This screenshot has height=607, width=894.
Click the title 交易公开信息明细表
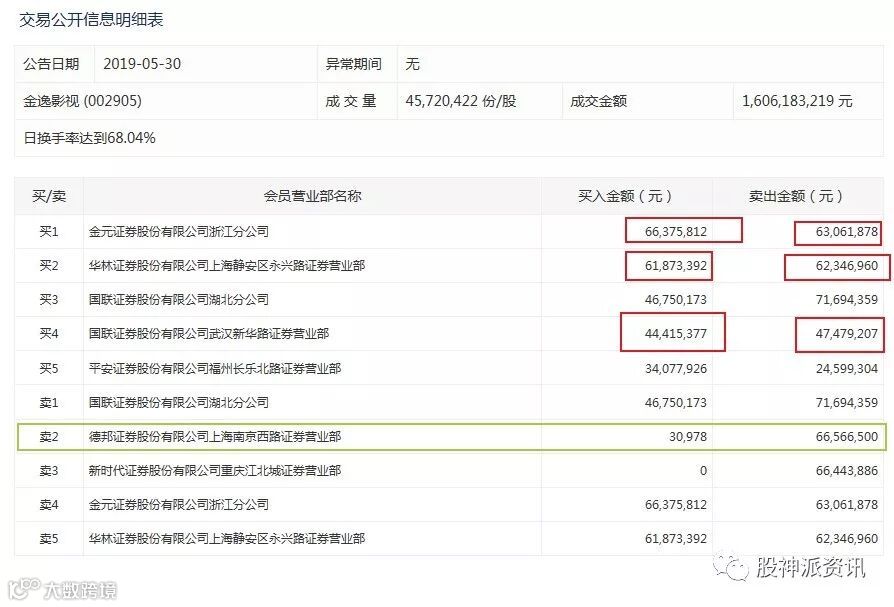pyautogui.click(x=91, y=20)
